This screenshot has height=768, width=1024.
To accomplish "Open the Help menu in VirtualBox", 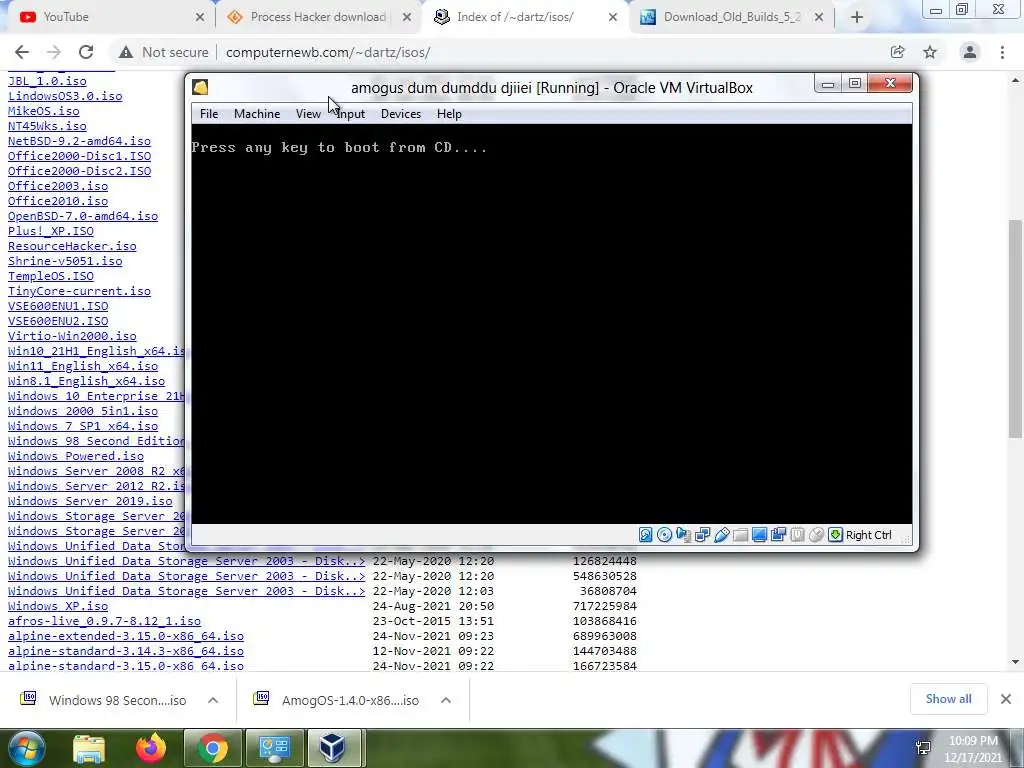I will coord(449,114).
